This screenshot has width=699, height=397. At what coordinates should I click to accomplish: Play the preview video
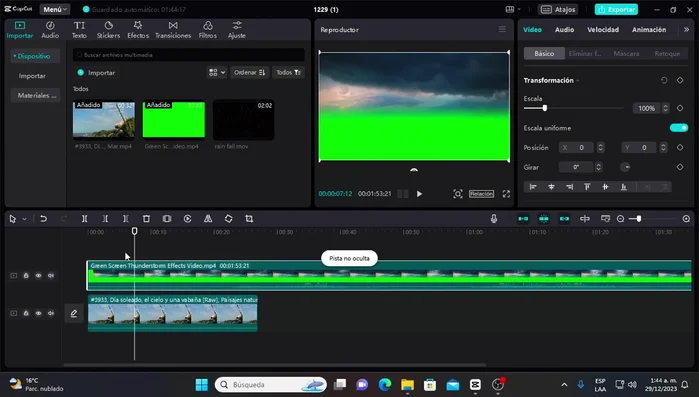click(x=419, y=194)
